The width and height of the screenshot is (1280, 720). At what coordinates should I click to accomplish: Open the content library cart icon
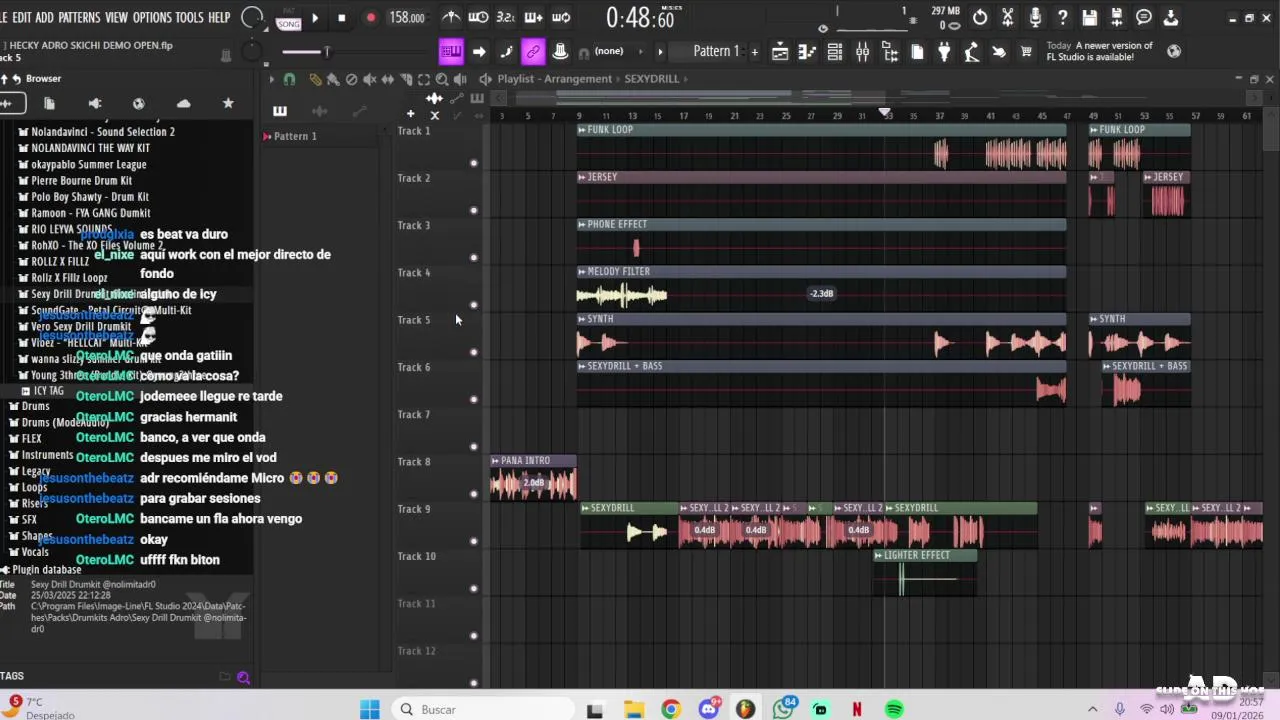(1026, 52)
